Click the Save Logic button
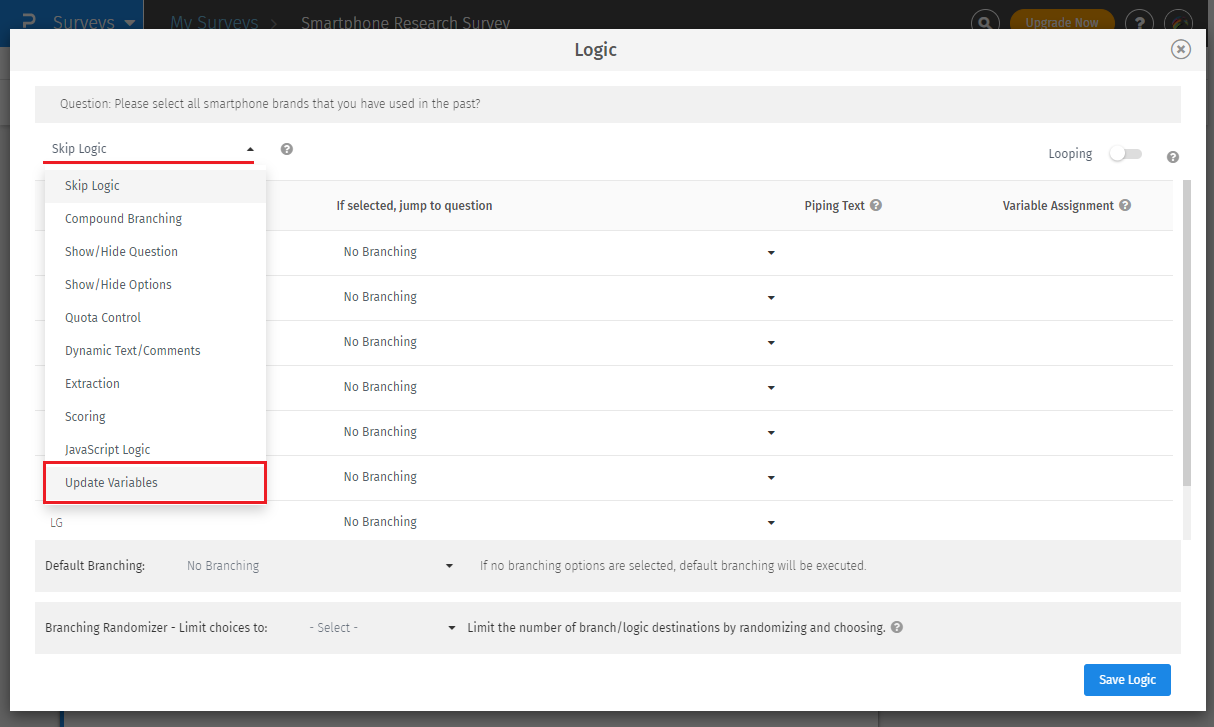Screen dimensions: 1214x727 1127,680
